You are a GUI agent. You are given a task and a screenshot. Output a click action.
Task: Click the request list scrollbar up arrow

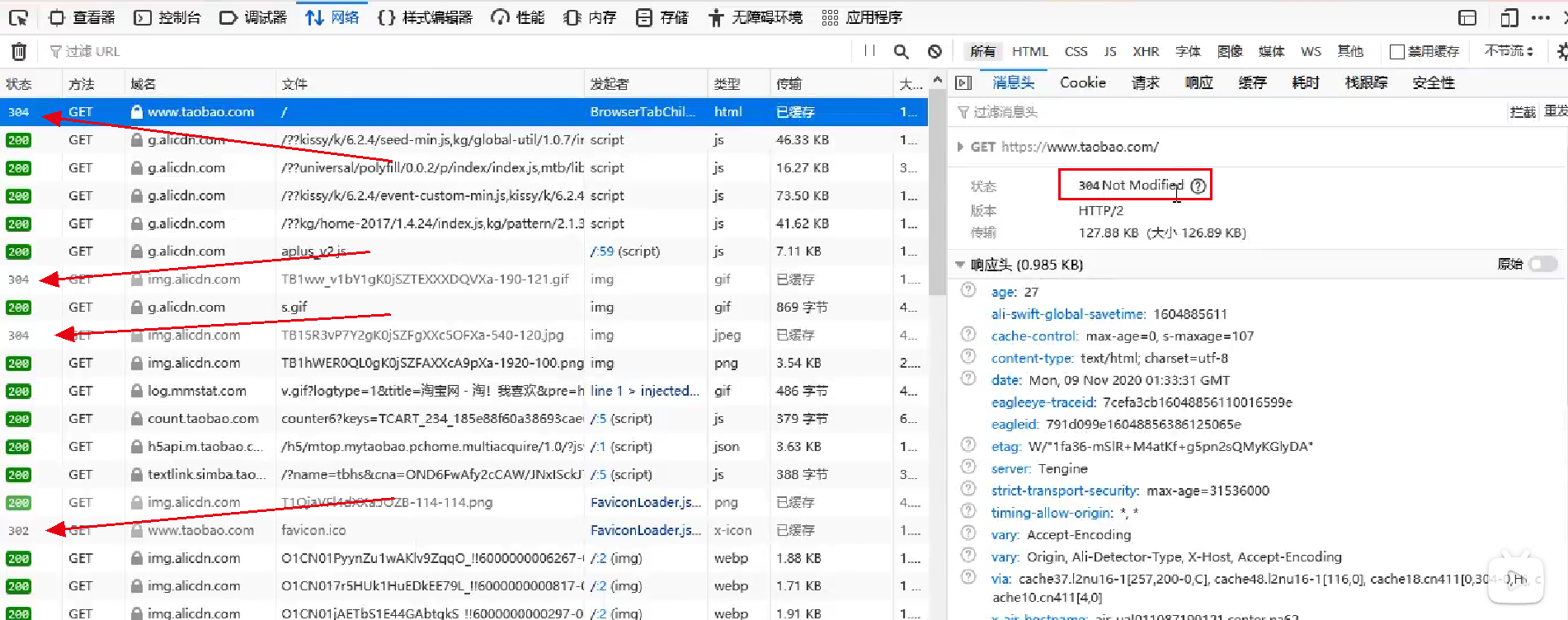938,80
